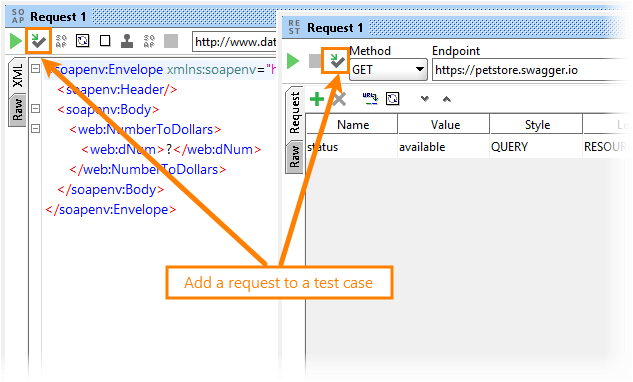Image resolution: width=633 pixels, height=382 pixels.
Task: Sort by the Name column header
Action: 352,125
